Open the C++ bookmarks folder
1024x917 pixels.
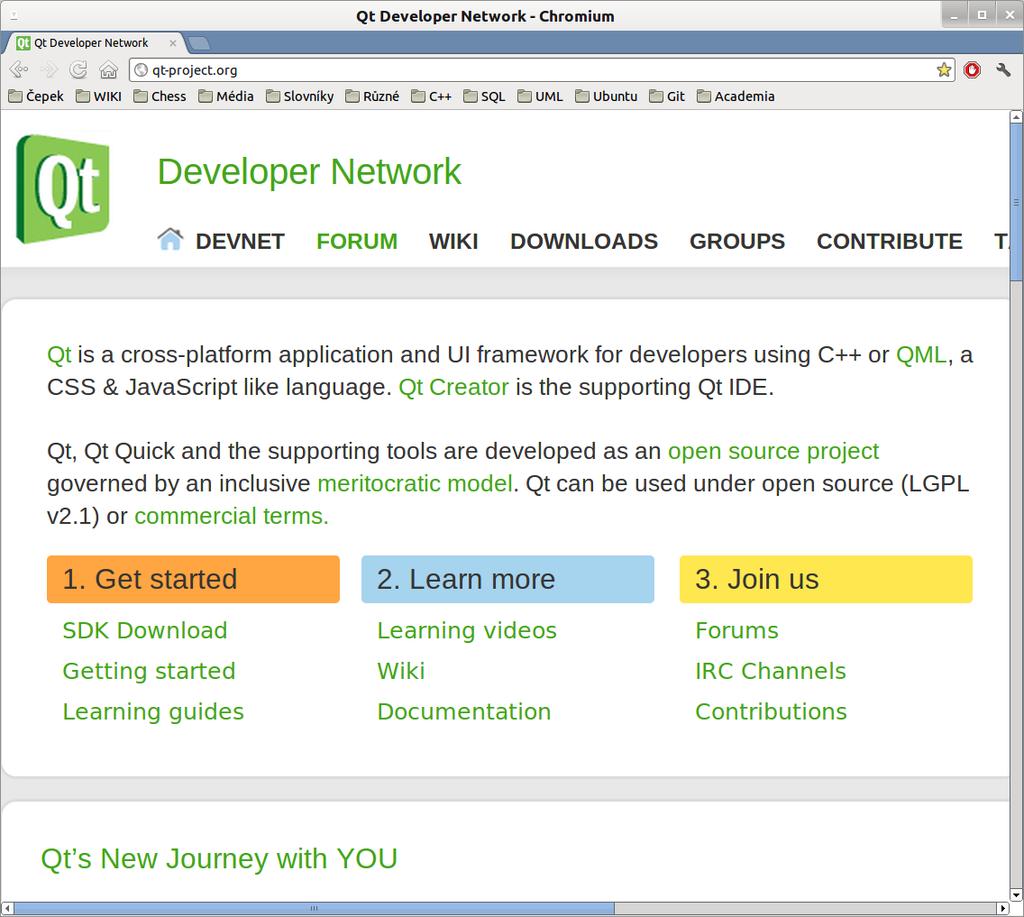click(x=431, y=96)
